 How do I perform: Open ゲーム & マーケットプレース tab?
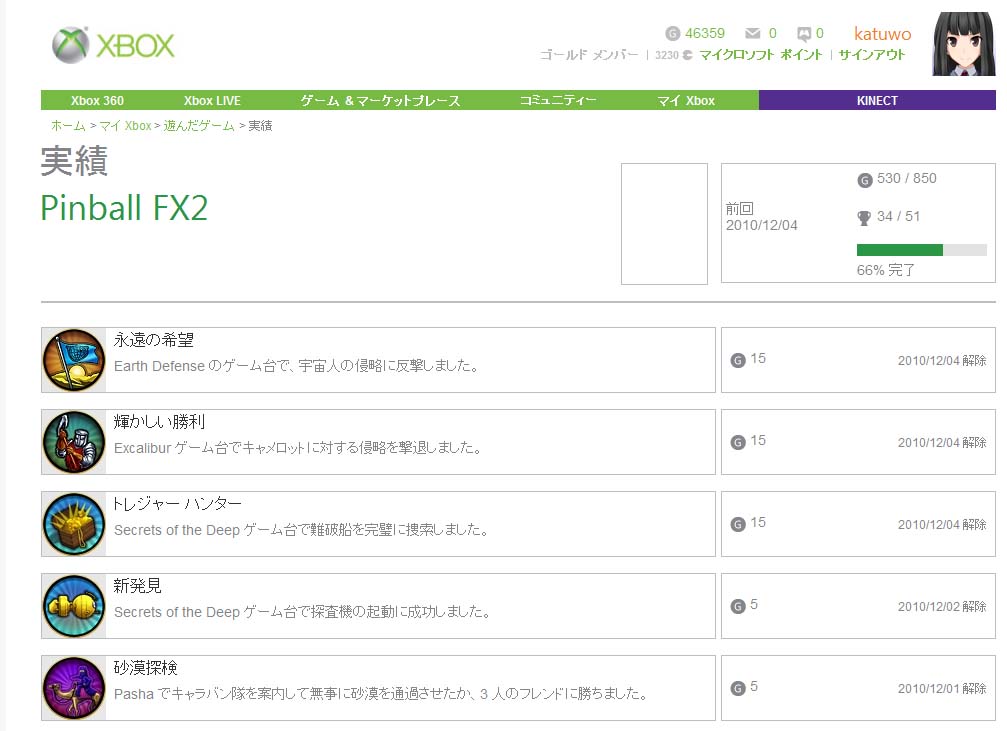coord(380,101)
